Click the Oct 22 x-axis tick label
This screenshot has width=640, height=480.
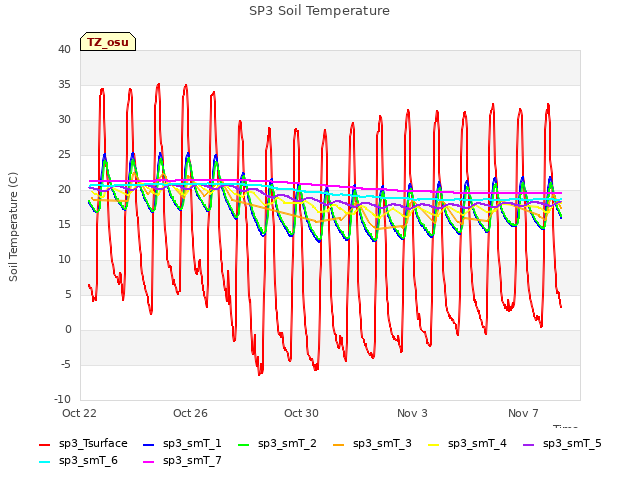pyautogui.click(x=80, y=413)
